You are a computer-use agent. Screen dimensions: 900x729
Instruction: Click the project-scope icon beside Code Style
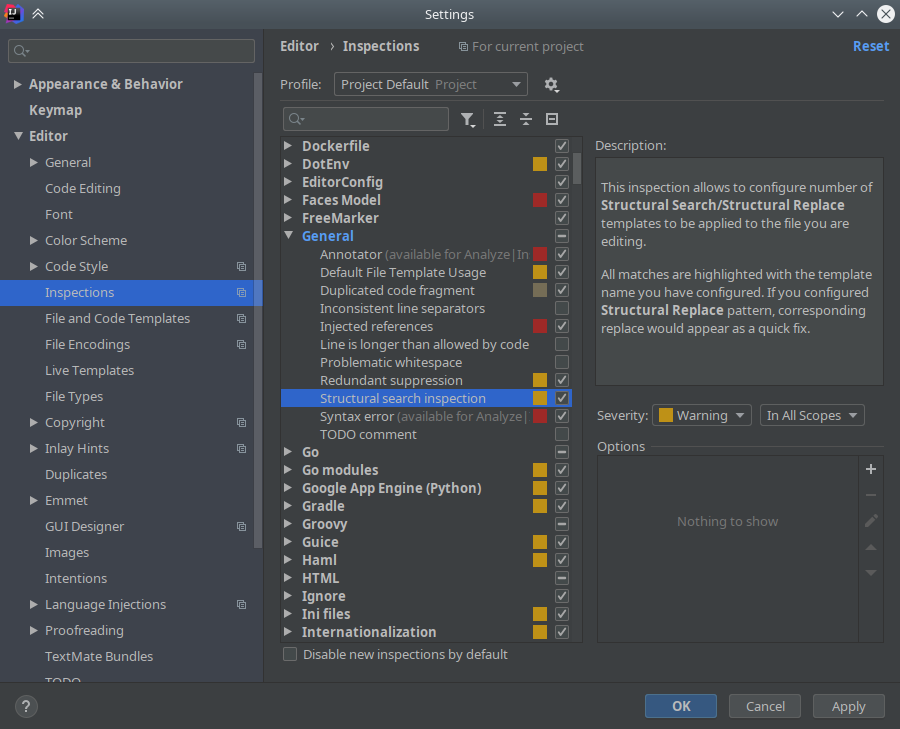(x=241, y=267)
